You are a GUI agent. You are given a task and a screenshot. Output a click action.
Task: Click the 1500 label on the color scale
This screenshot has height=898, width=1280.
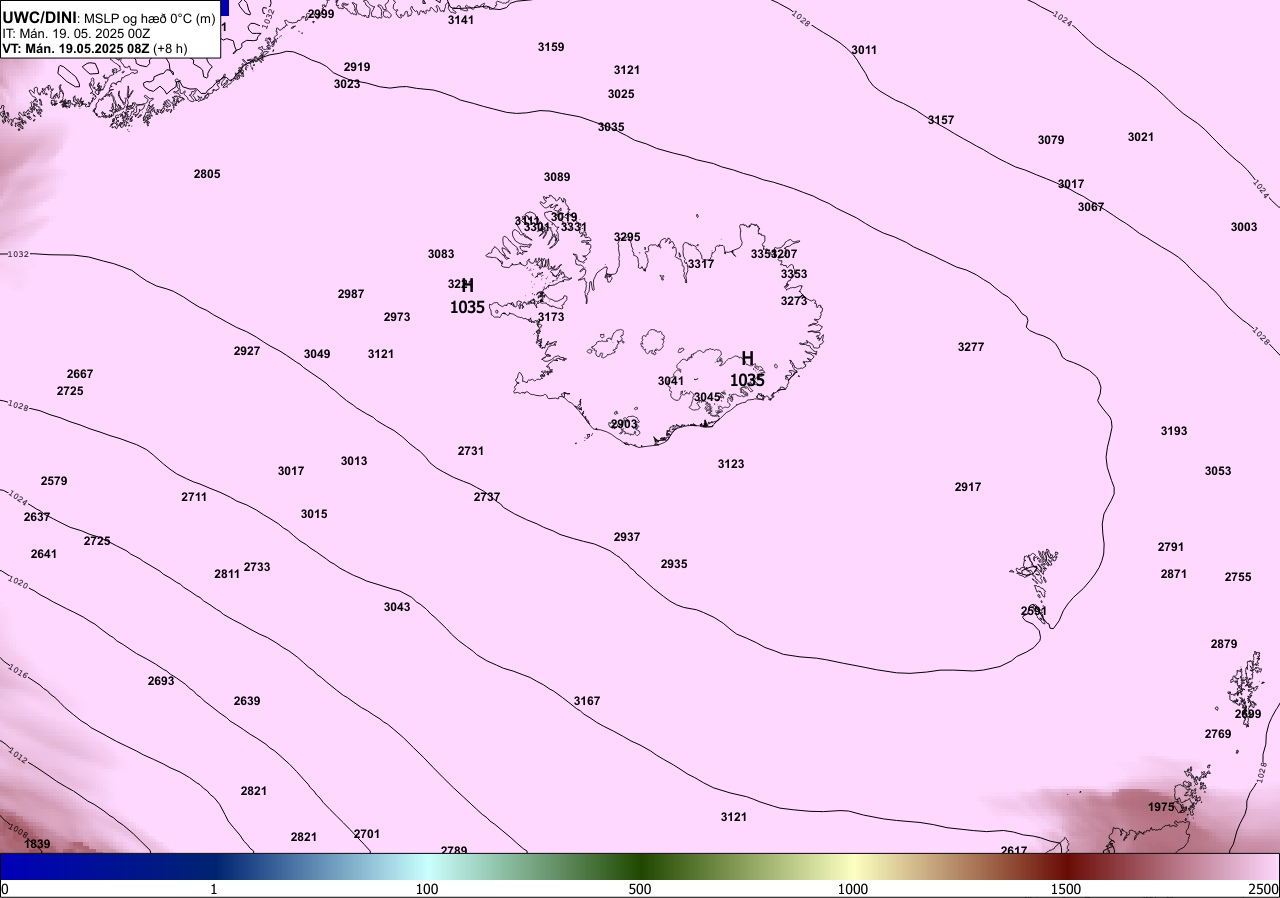1066,889
